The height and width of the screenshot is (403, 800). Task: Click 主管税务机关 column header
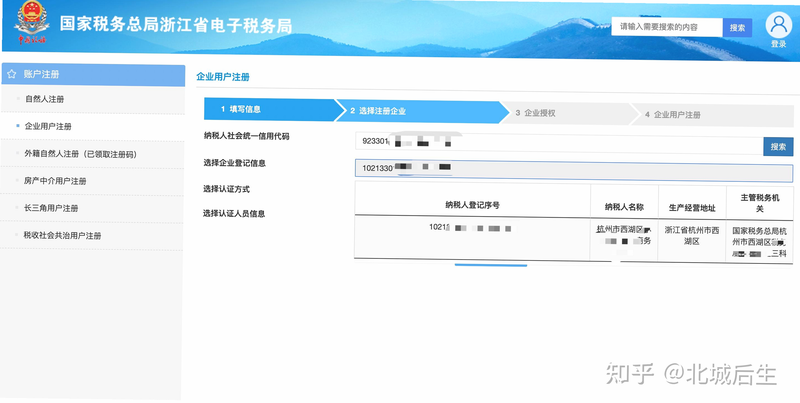click(x=760, y=204)
